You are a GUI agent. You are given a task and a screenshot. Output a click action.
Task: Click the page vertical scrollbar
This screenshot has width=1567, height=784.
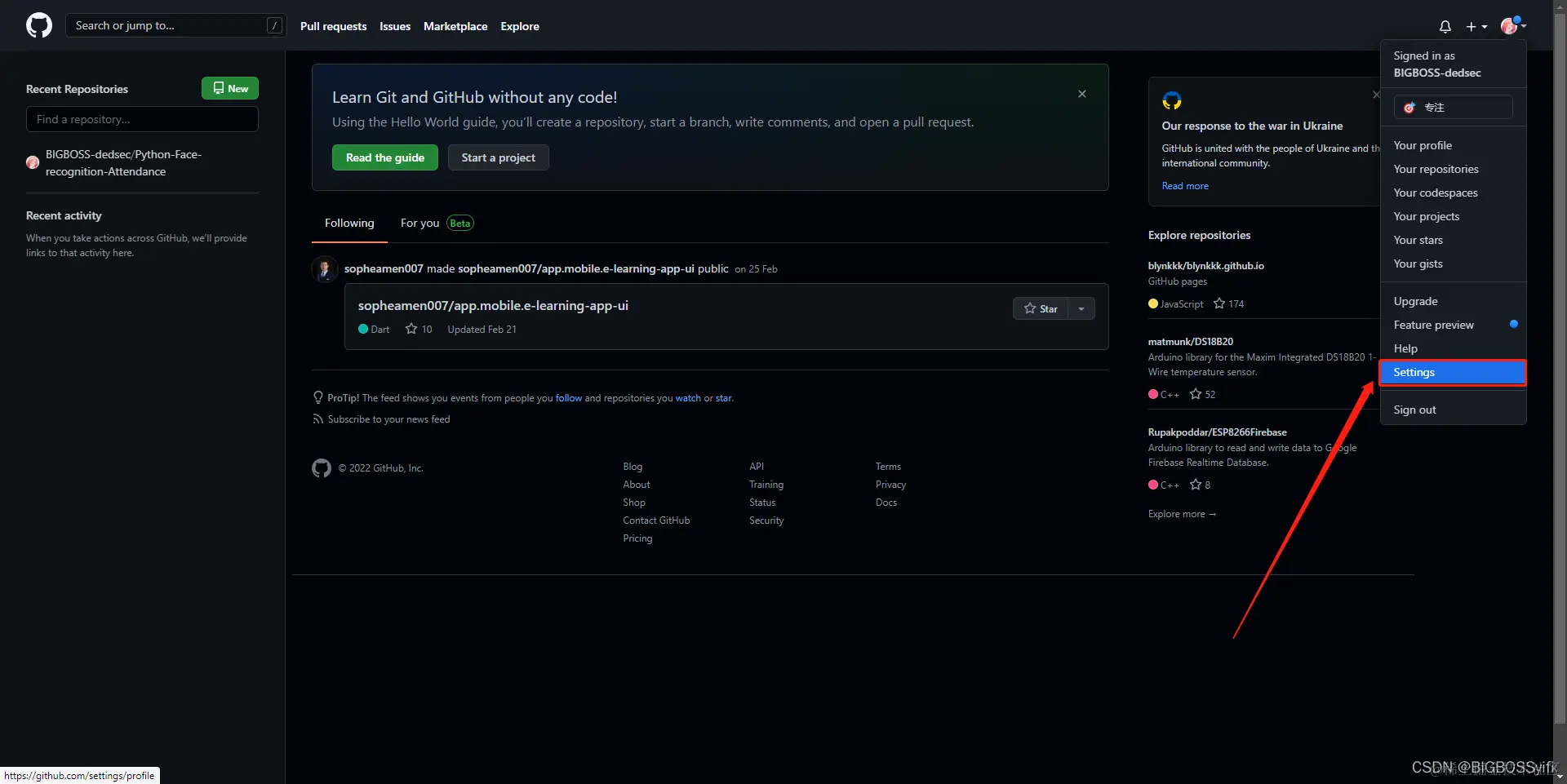1560,367
